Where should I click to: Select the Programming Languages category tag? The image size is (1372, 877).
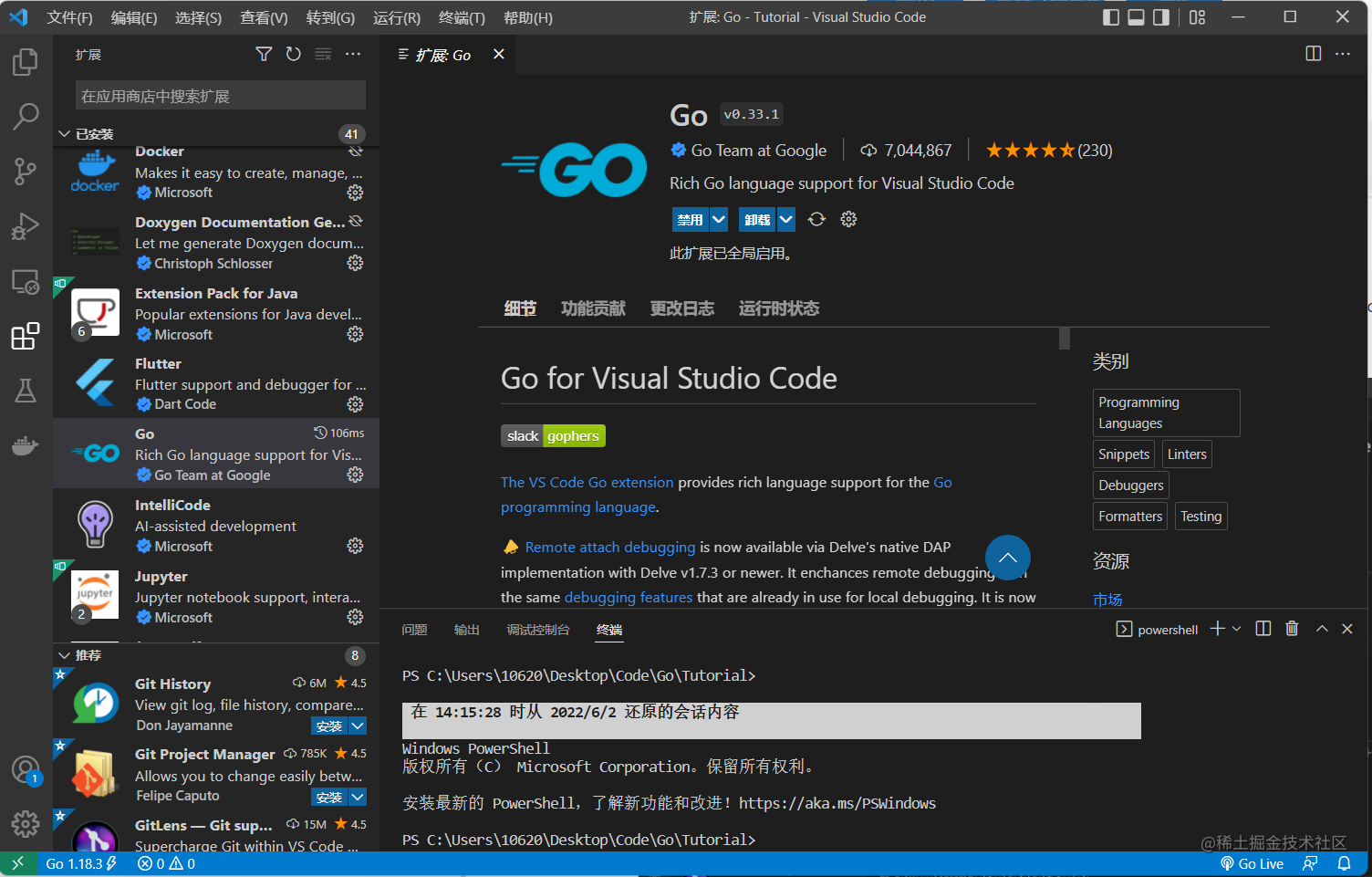(x=1167, y=412)
